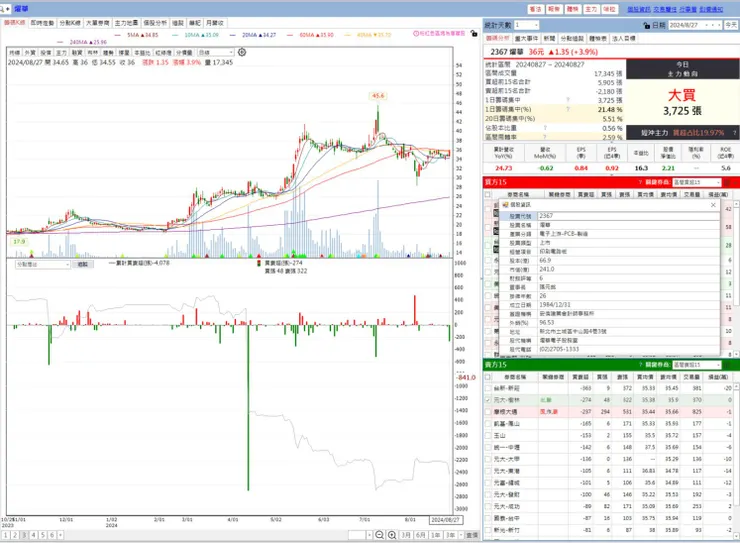Image resolution: width=740 pixels, height=543 pixels.
Task: Click the crosshair target icon above chart
Action: tap(242, 52)
